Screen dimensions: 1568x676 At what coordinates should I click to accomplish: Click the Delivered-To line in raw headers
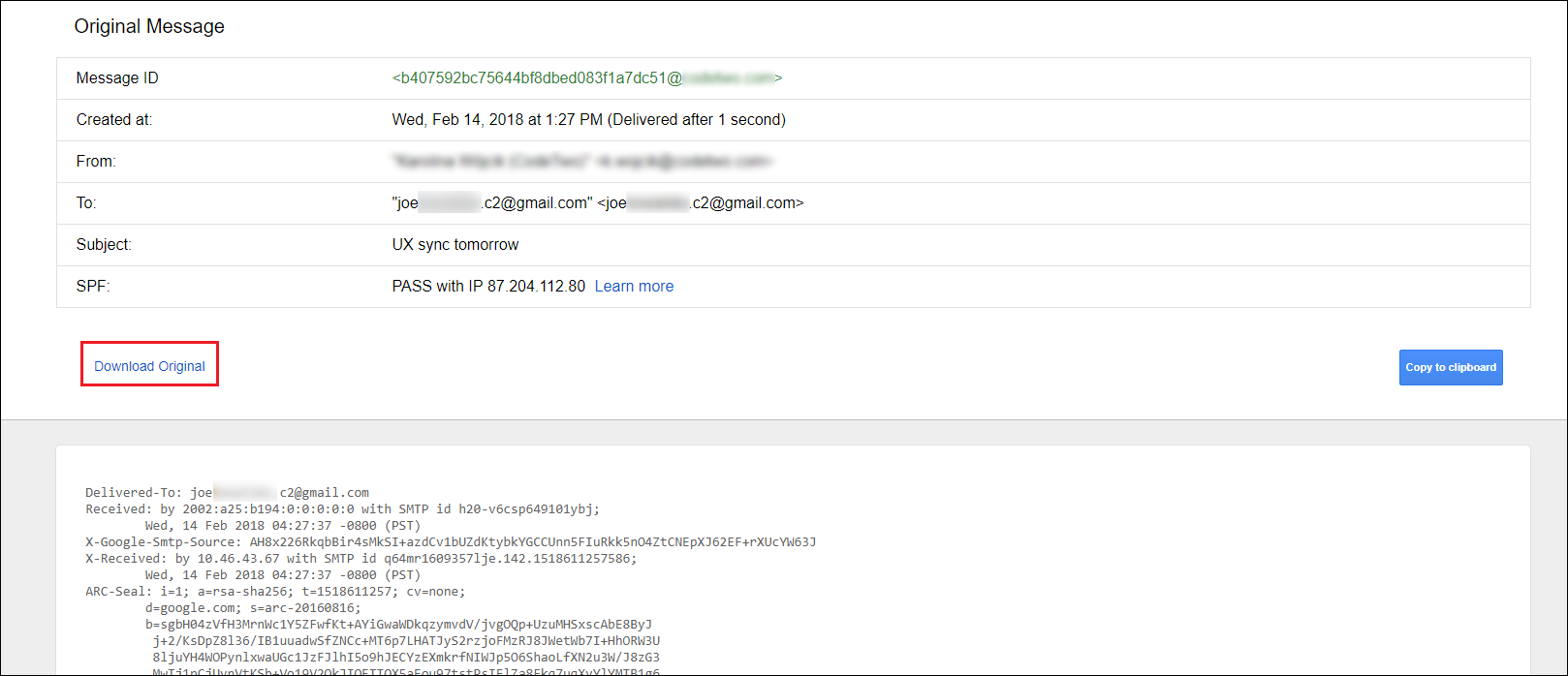[x=227, y=492]
